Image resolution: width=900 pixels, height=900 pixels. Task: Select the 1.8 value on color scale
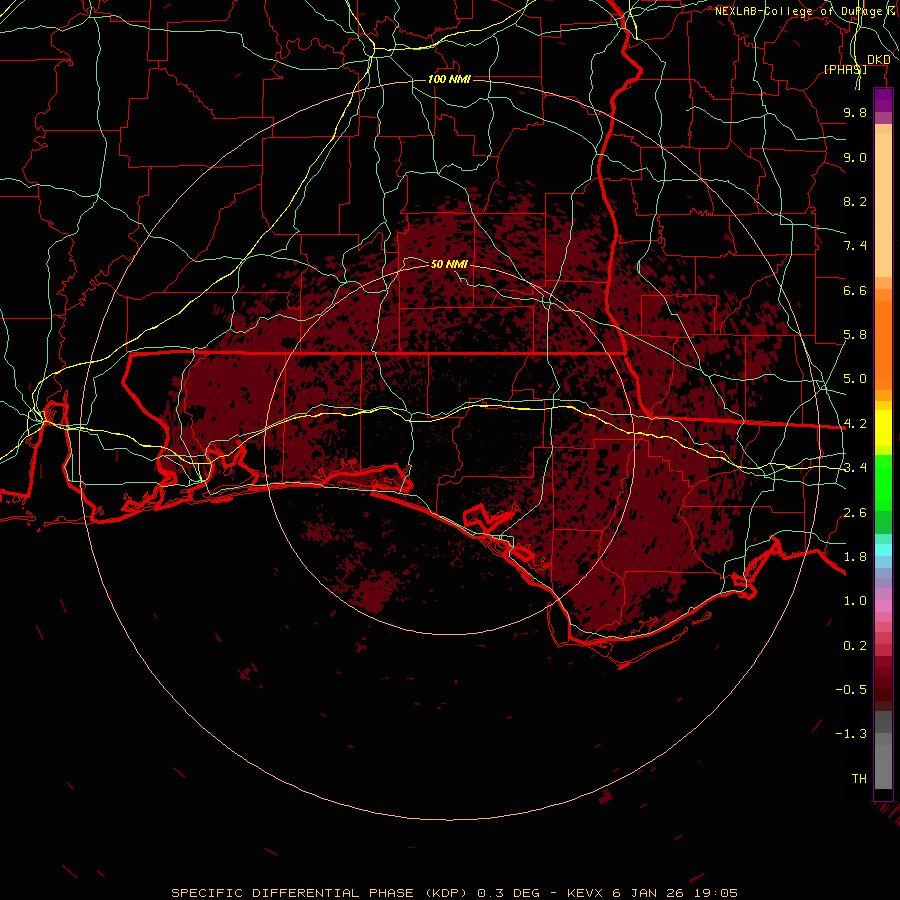(x=855, y=557)
